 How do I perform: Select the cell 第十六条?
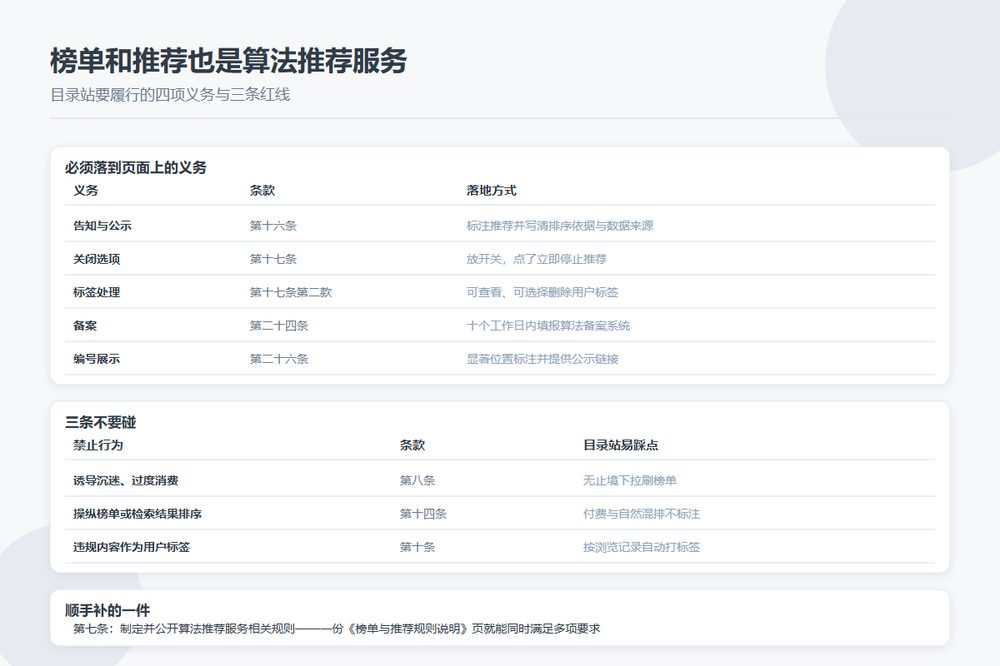pyautogui.click(x=273, y=225)
